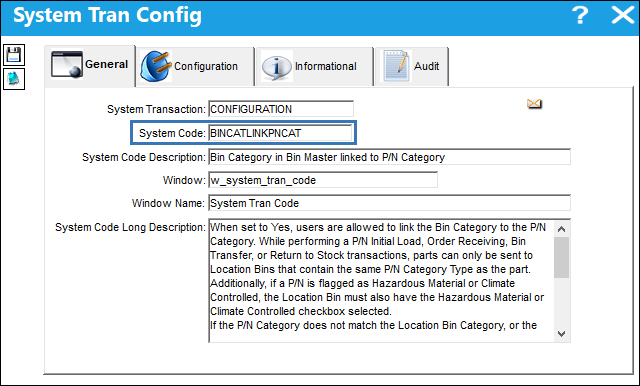
Task: Click the Informational speech bubble icon
Action: [277, 67]
